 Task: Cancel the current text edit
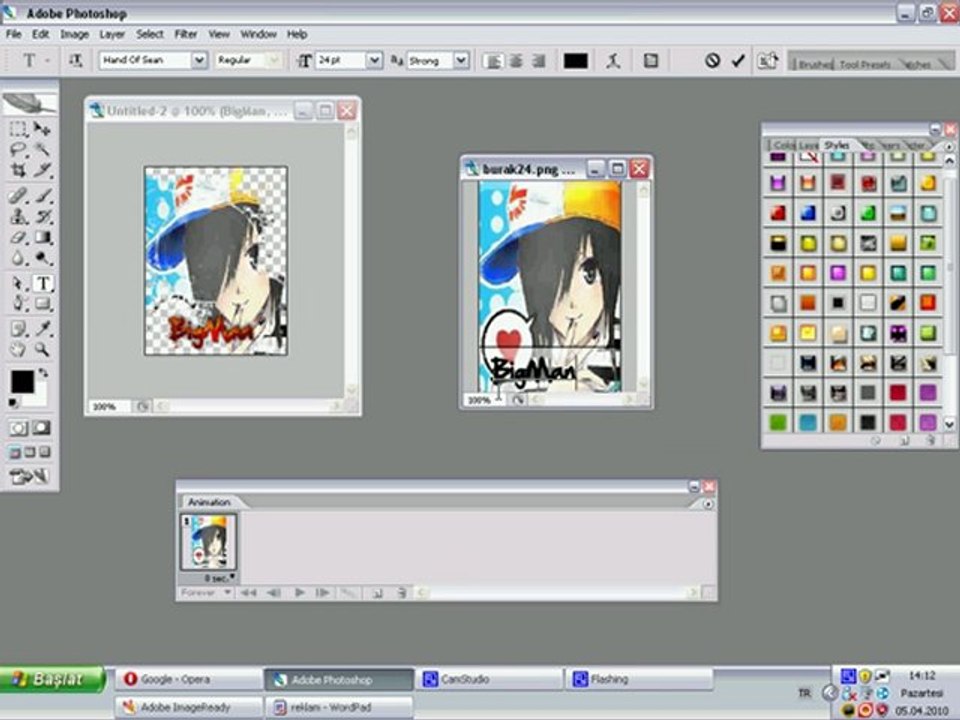click(711, 61)
